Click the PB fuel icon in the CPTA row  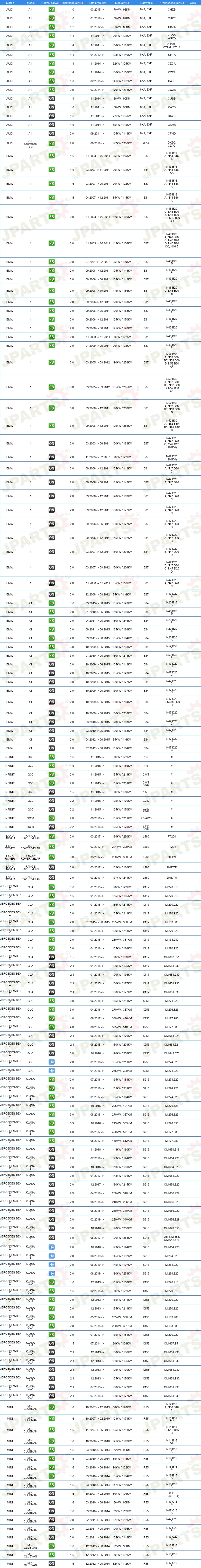pos(52,55)
